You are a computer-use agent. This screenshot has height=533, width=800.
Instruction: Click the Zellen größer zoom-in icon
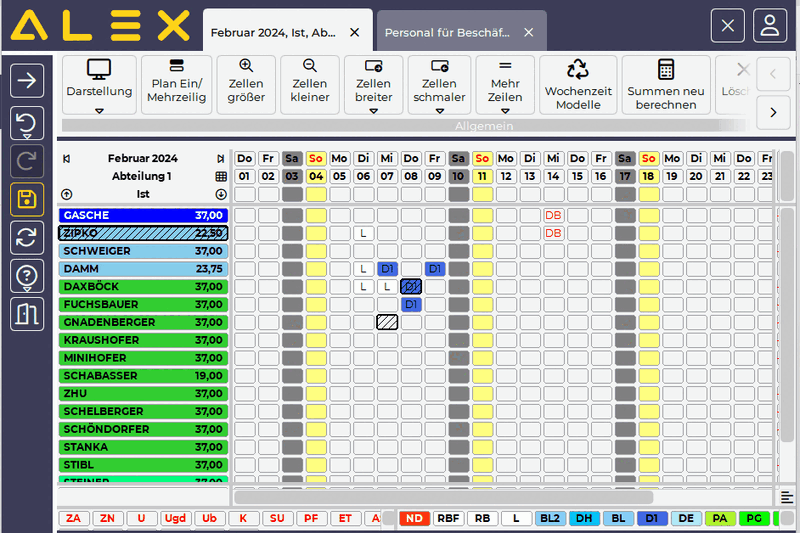point(246,68)
